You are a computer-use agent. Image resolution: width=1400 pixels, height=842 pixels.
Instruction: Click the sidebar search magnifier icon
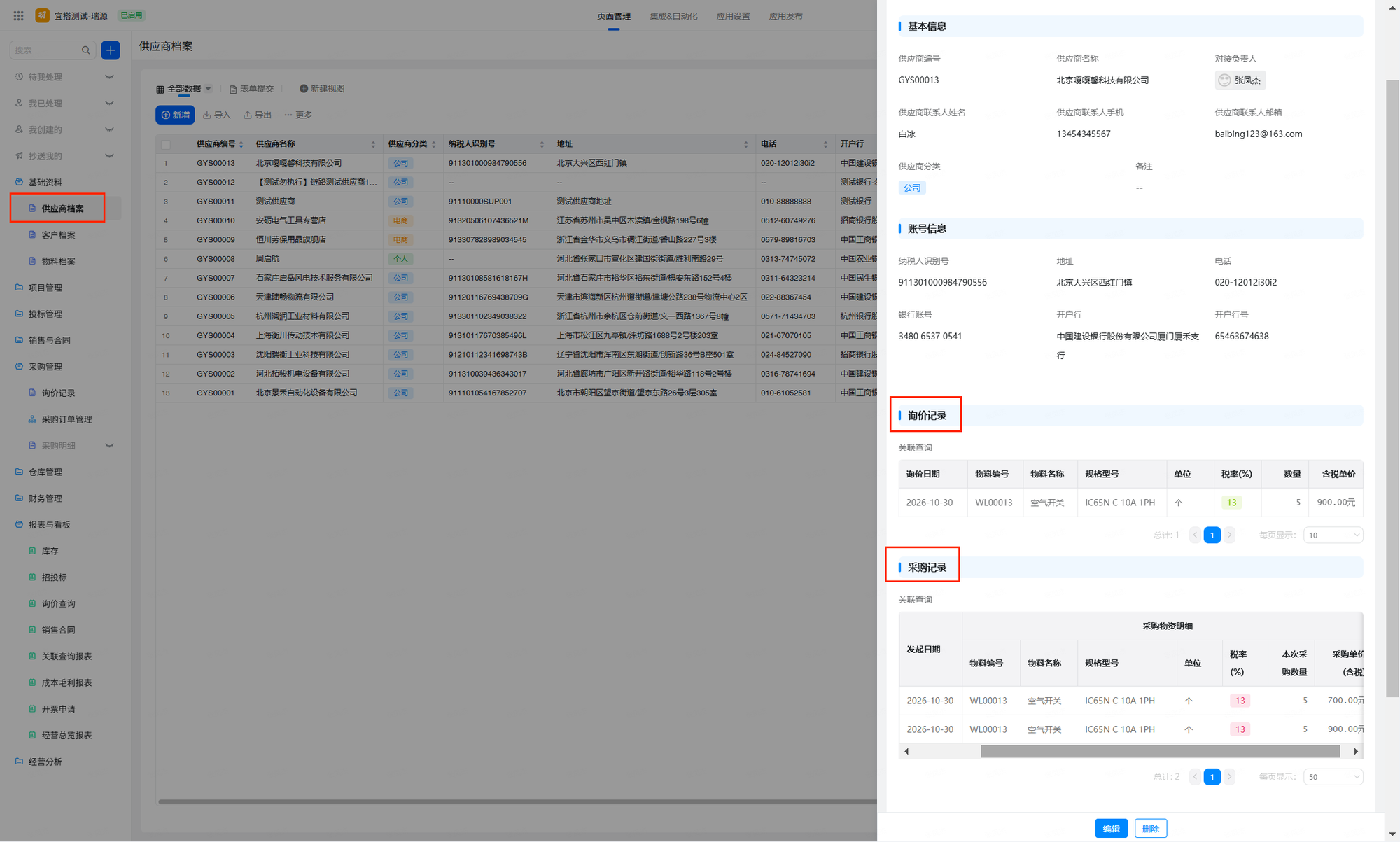[85, 50]
